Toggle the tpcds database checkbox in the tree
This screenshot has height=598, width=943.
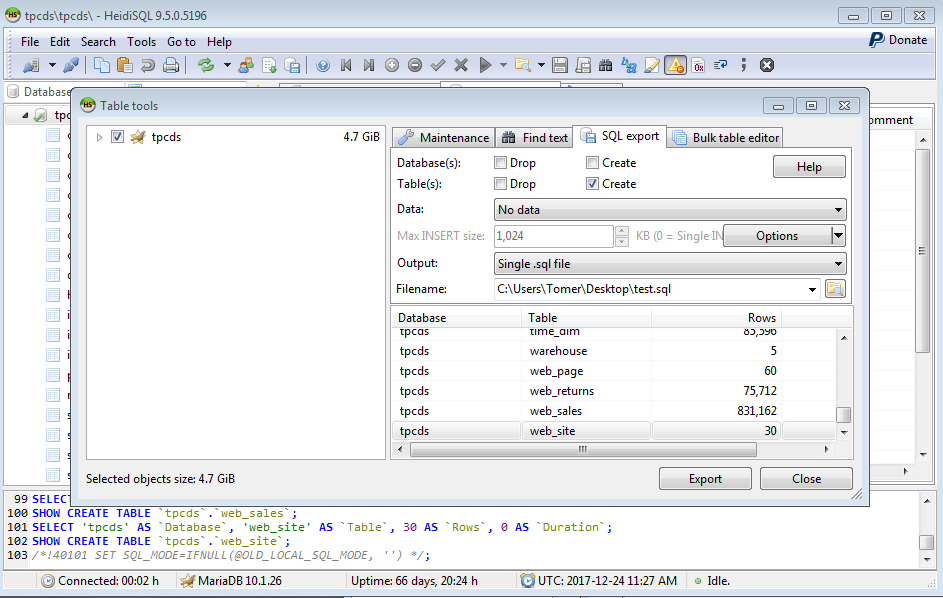tap(117, 137)
